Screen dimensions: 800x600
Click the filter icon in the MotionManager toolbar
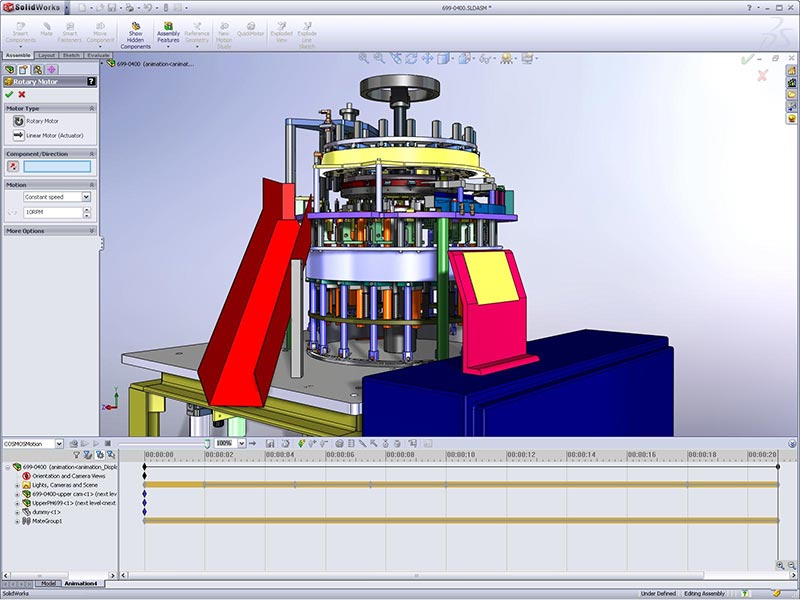pyautogui.click(x=76, y=454)
